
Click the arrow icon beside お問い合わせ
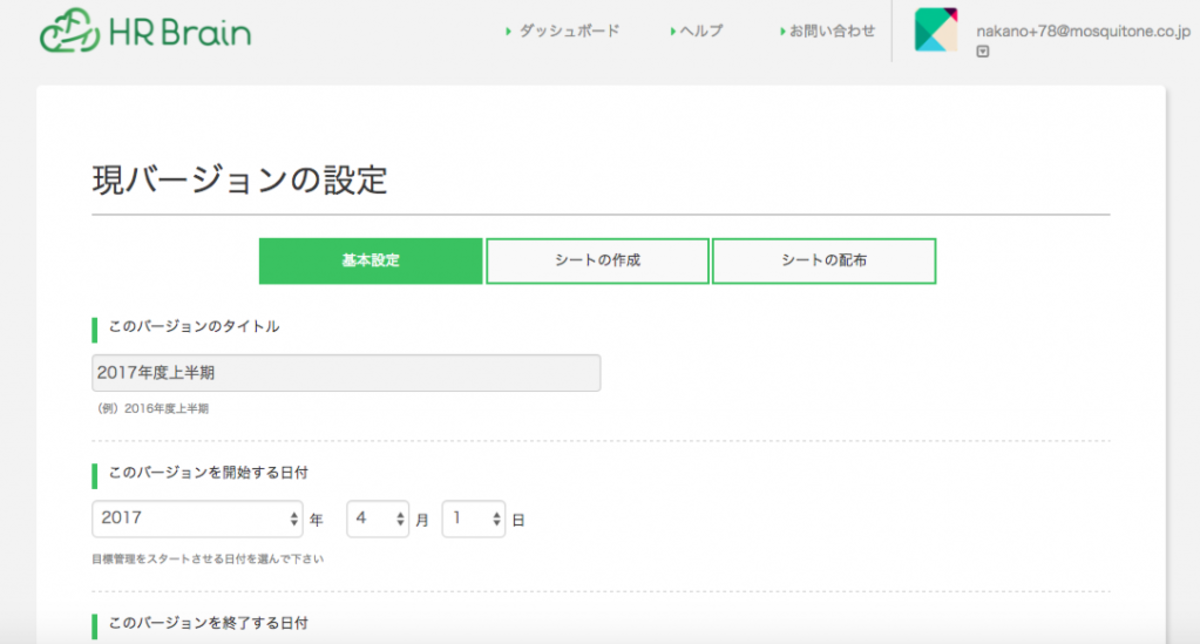coord(781,31)
